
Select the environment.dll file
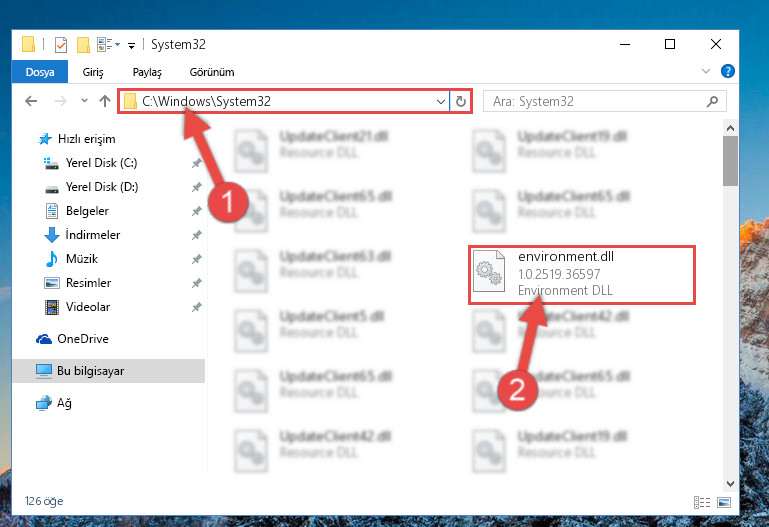click(x=582, y=275)
